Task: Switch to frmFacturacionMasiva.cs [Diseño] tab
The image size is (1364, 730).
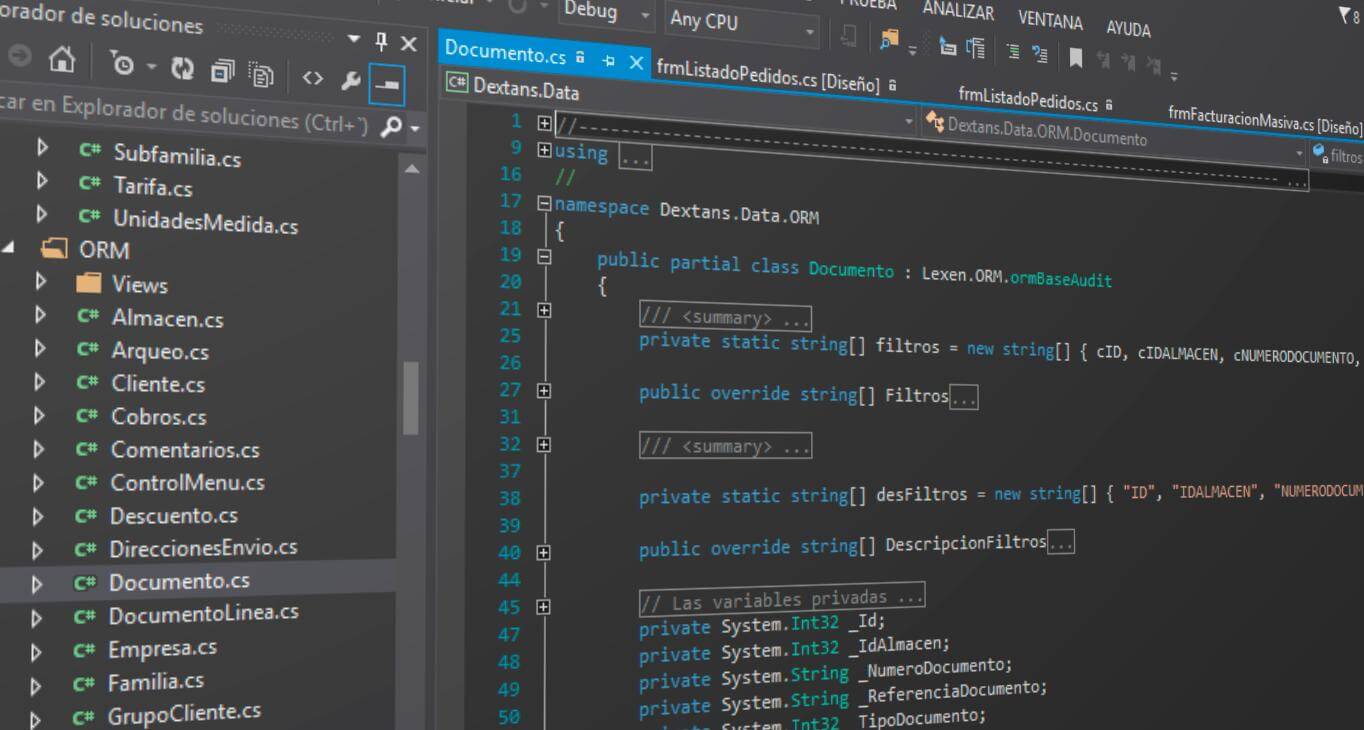Action: pos(1265,120)
